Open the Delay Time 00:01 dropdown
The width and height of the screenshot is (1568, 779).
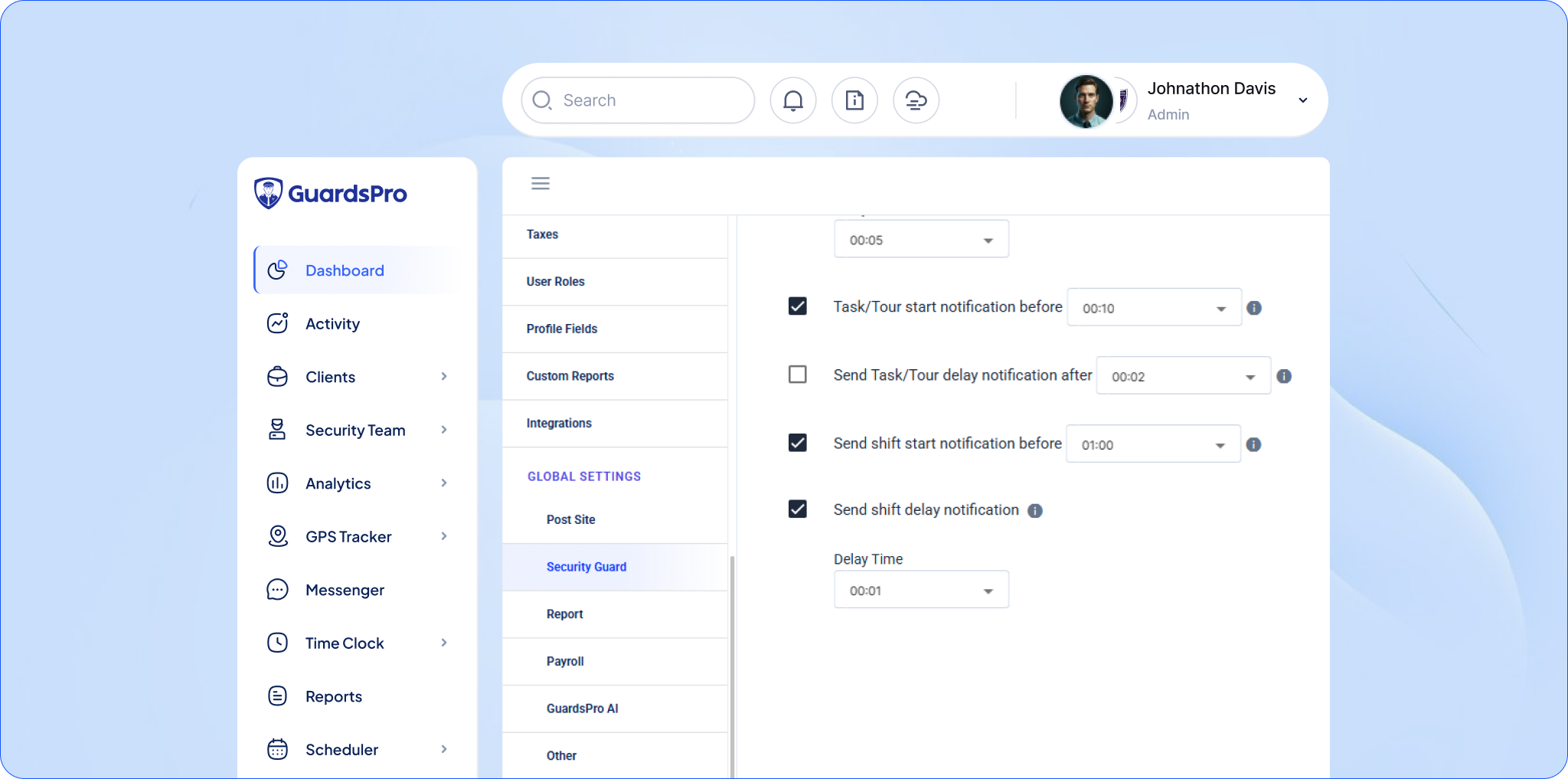(x=921, y=590)
